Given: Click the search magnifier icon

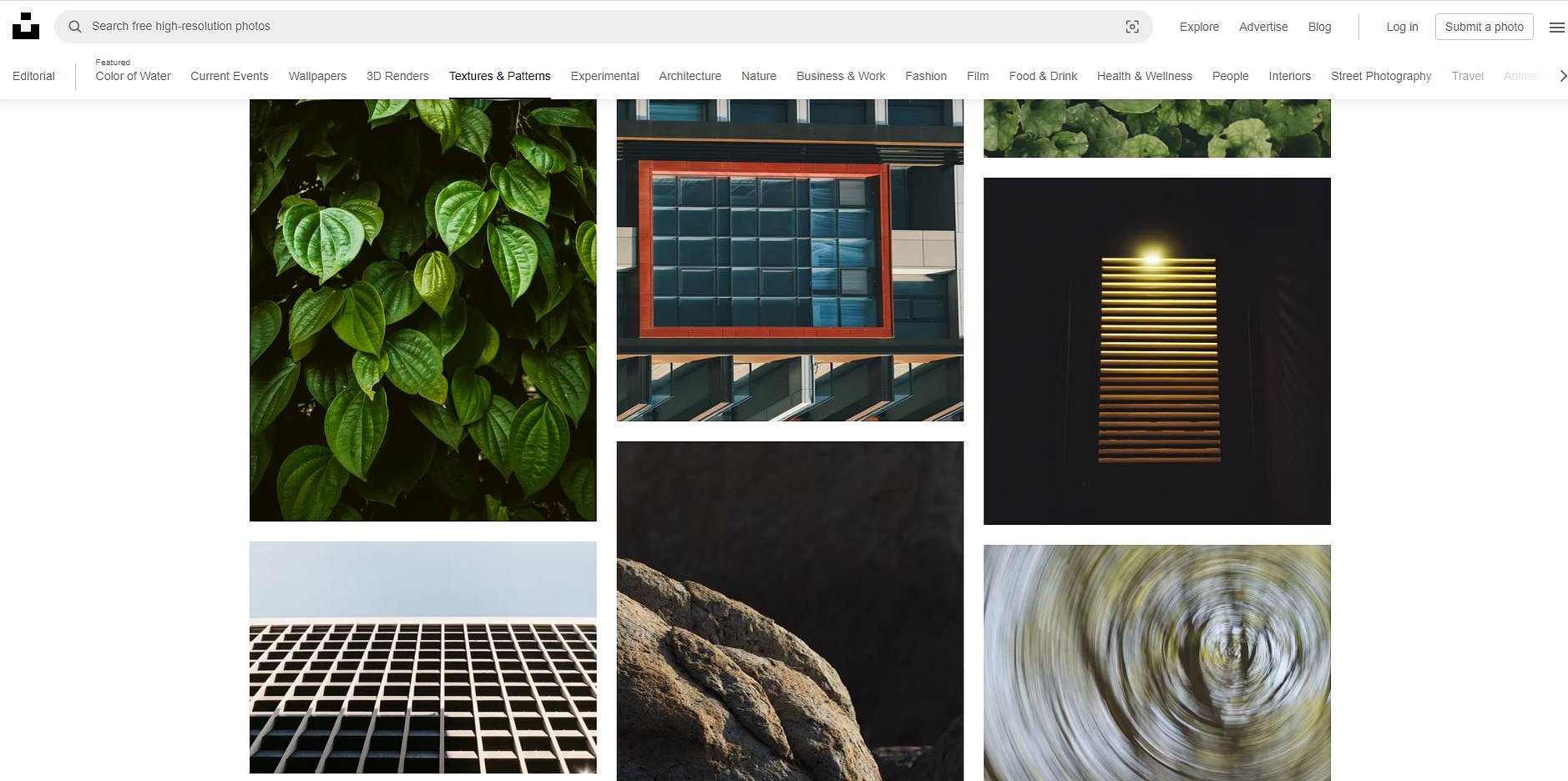Looking at the screenshot, I should pos(75,27).
